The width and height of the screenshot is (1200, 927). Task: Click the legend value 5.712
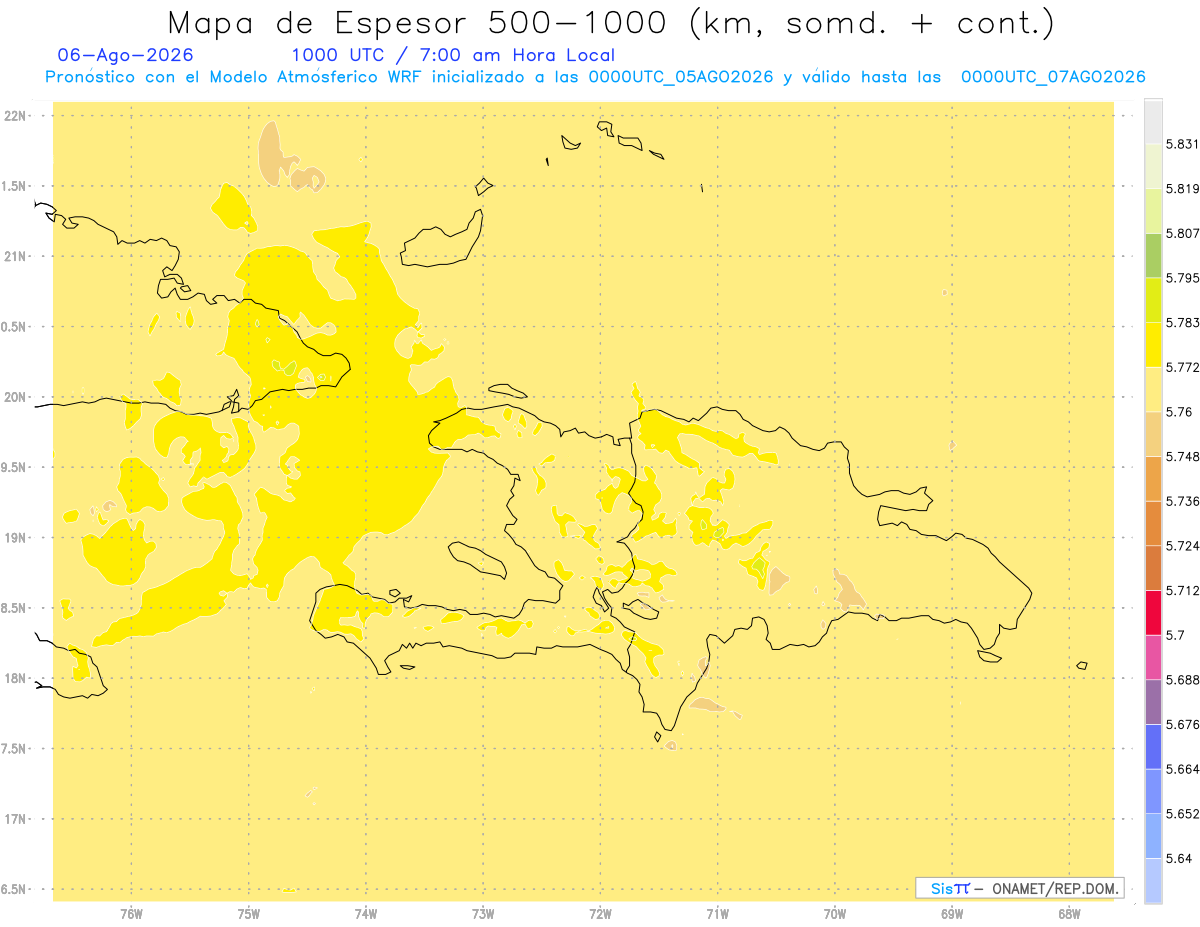click(x=1183, y=591)
